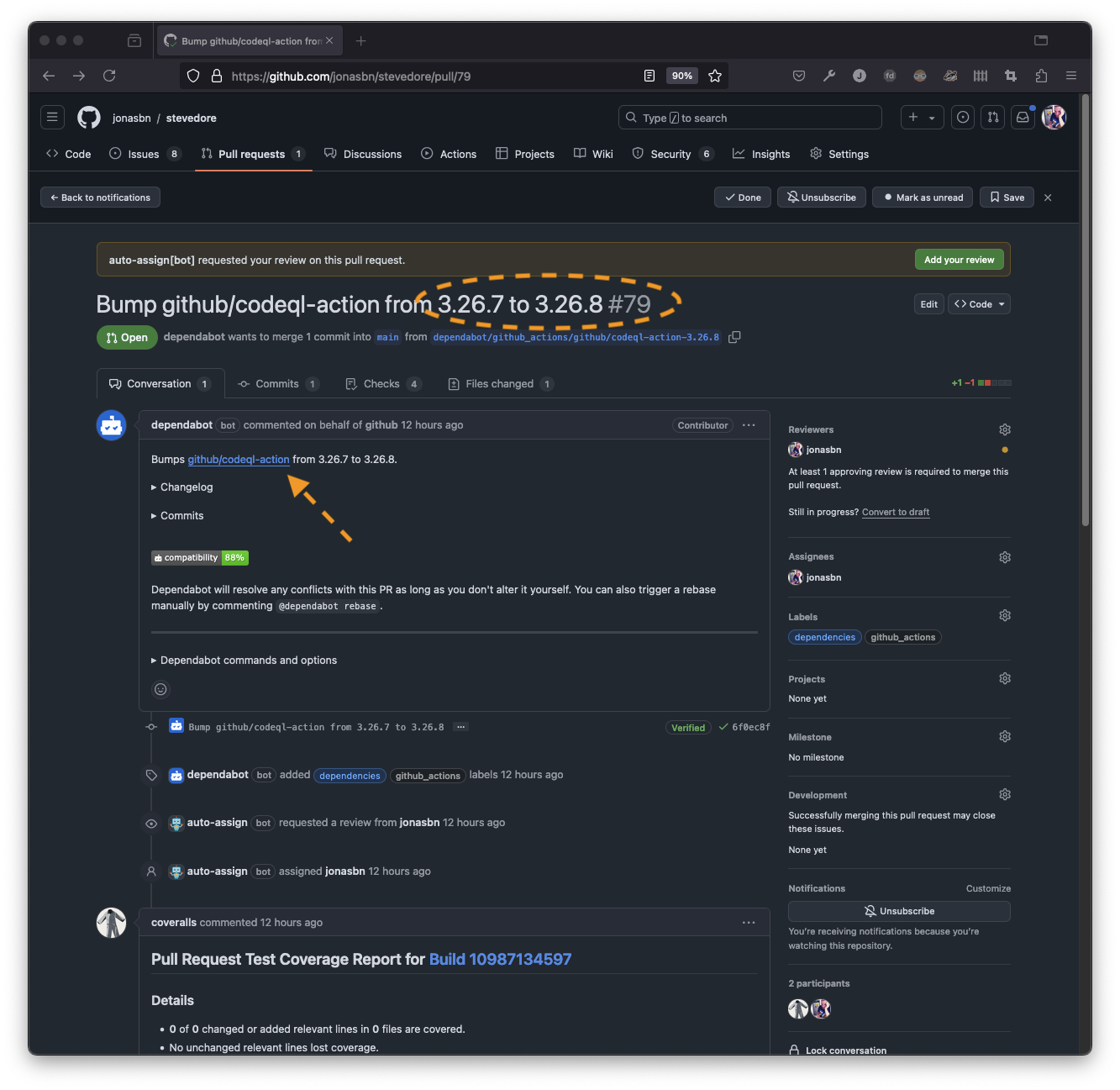This screenshot has width=1120, height=1090.
Task: Open the Code dropdown button
Action: tap(980, 304)
